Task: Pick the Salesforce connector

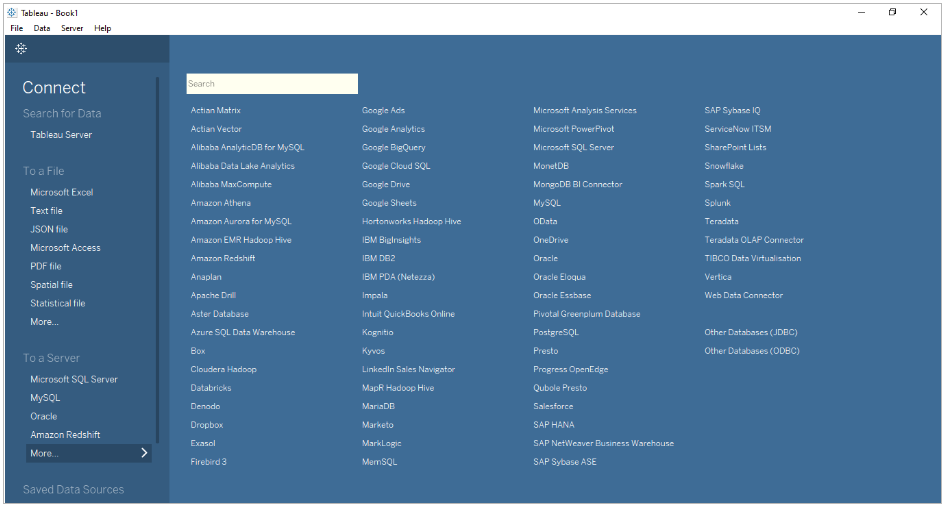Action: pos(554,406)
